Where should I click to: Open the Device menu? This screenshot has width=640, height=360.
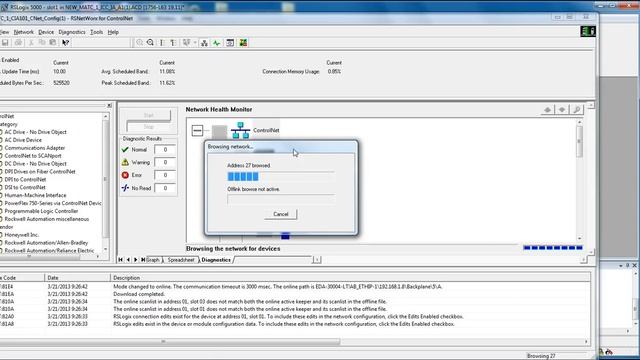tap(46, 32)
